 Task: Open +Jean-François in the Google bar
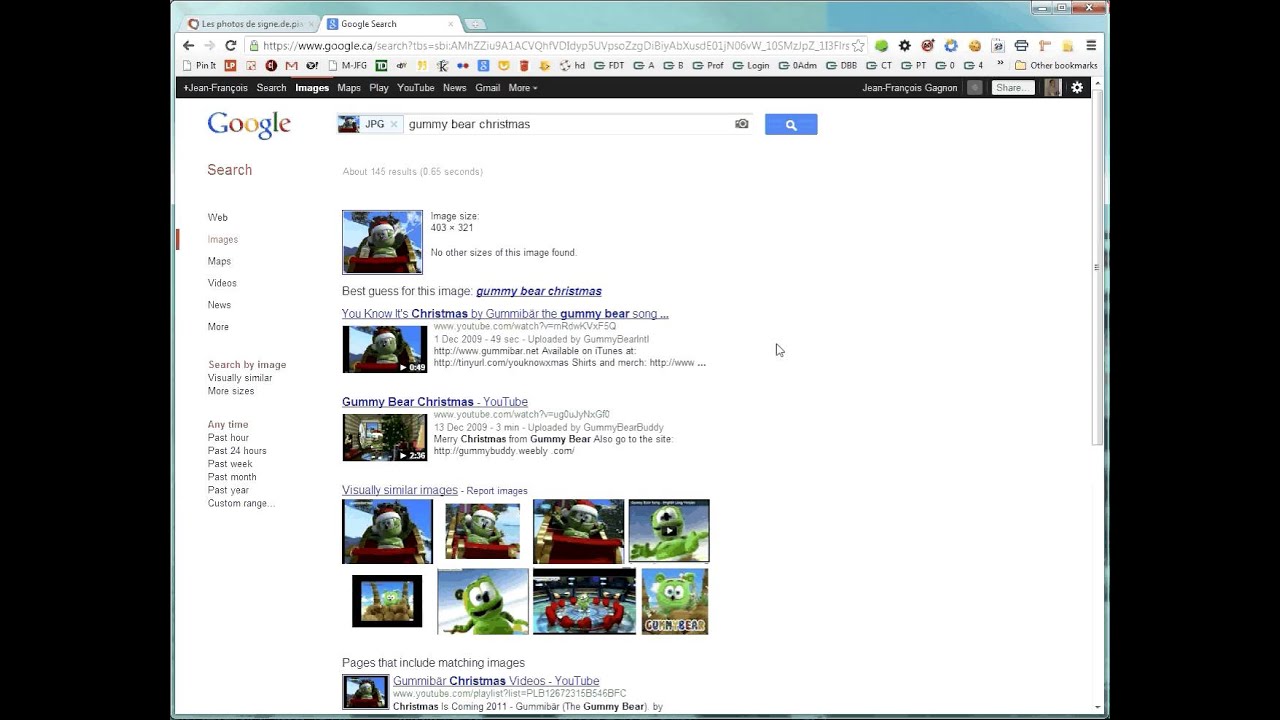coord(215,88)
